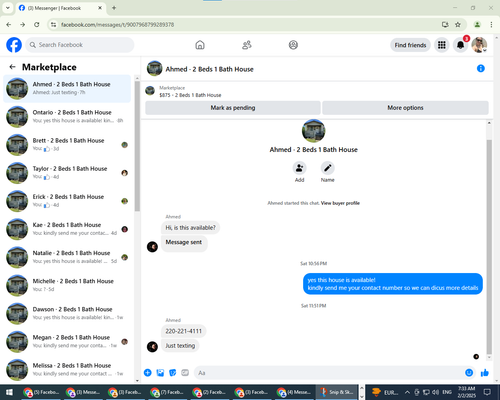Viewport: 500px width, 400px height.
Task: Open Brett - 2 Beds 1 Bath House conversation
Action: (x=67, y=144)
